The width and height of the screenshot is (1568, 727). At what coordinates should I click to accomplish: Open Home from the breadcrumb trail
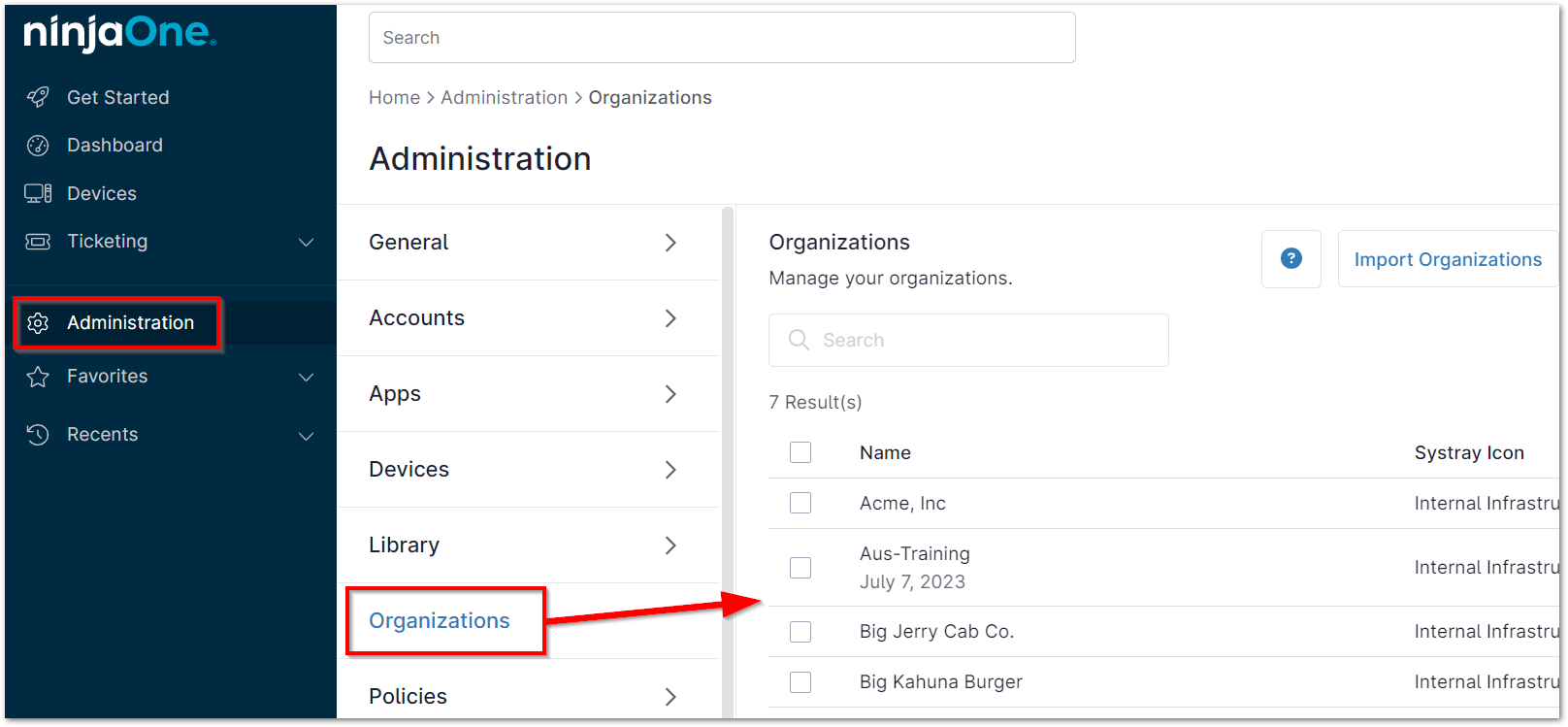click(x=394, y=97)
